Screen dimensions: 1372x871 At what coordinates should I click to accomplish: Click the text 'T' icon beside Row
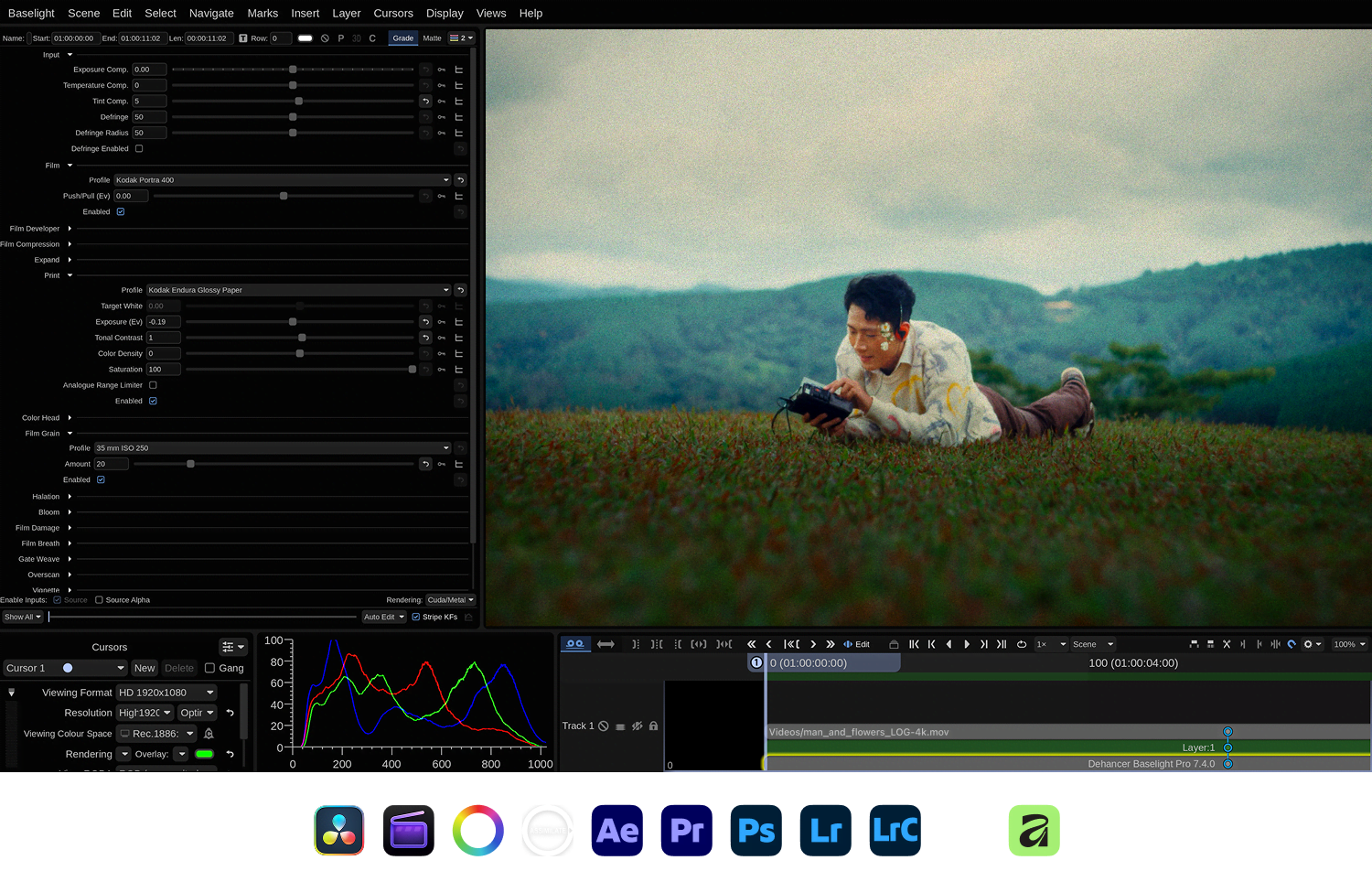tap(243, 38)
